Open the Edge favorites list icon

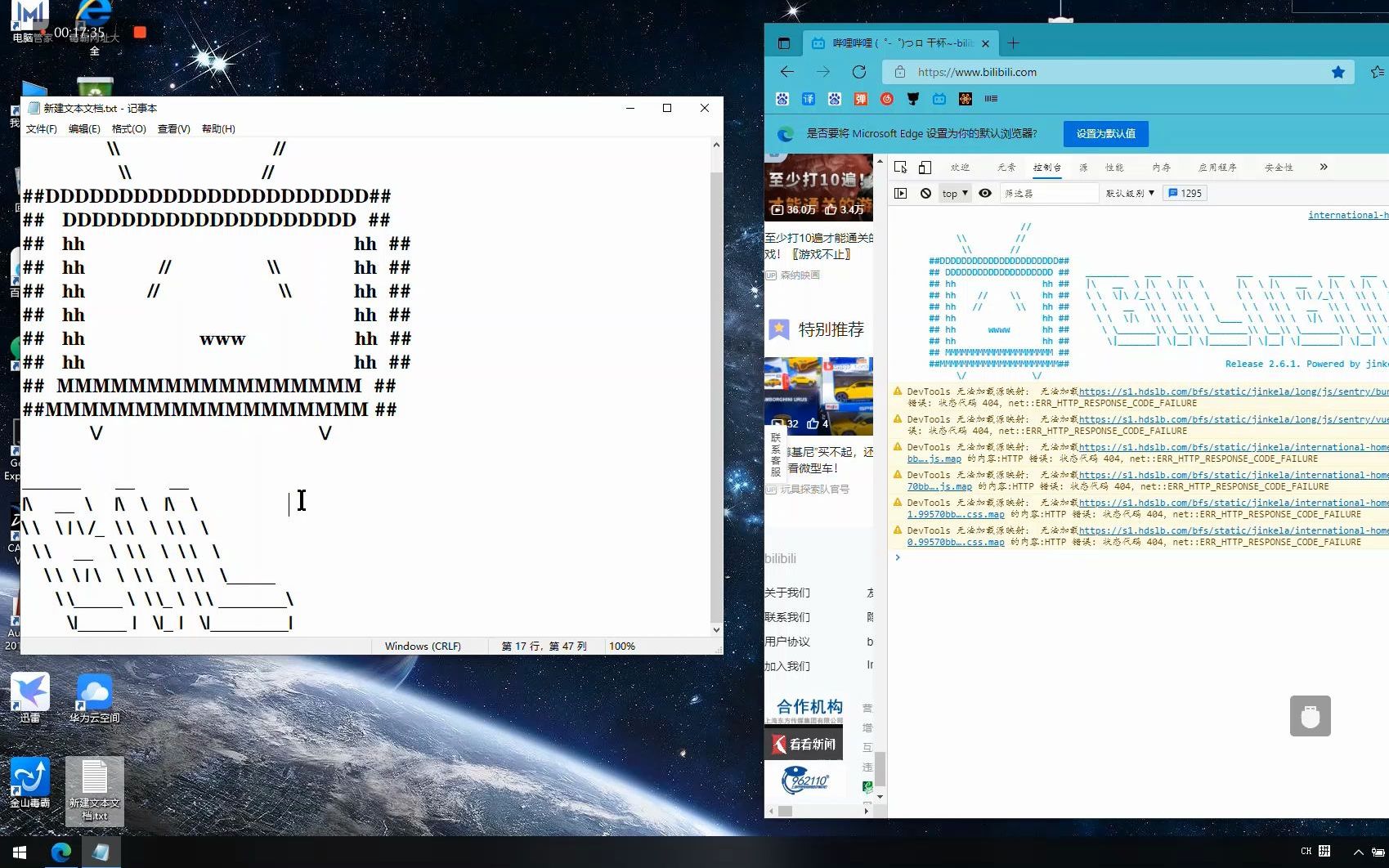click(1378, 72)
